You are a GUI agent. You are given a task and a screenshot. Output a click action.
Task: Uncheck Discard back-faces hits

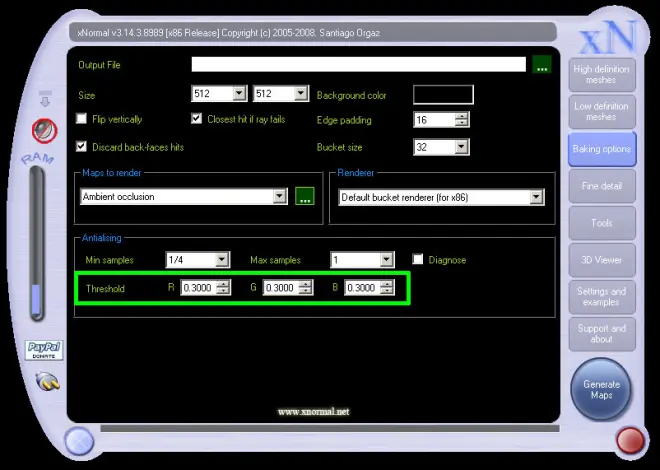pos(81,146)
